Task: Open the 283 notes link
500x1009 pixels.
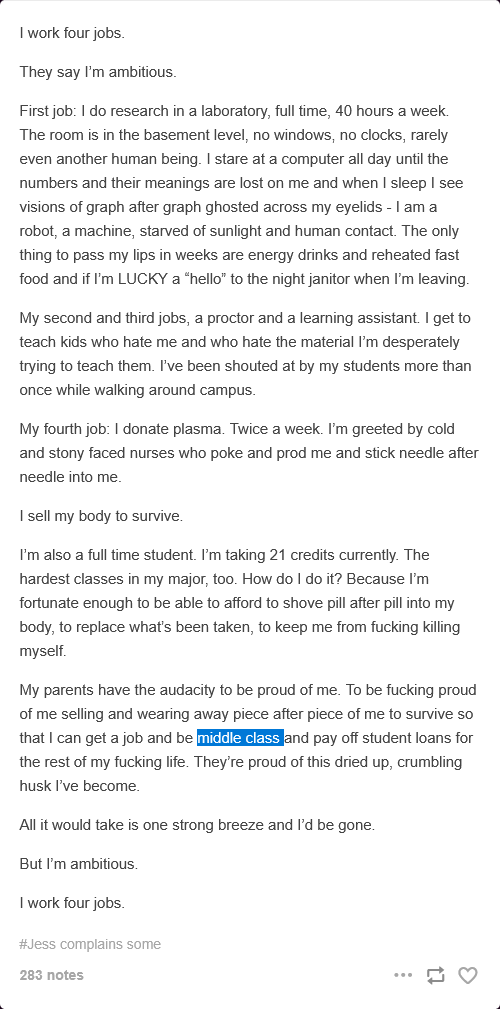Action: (51, 975)
